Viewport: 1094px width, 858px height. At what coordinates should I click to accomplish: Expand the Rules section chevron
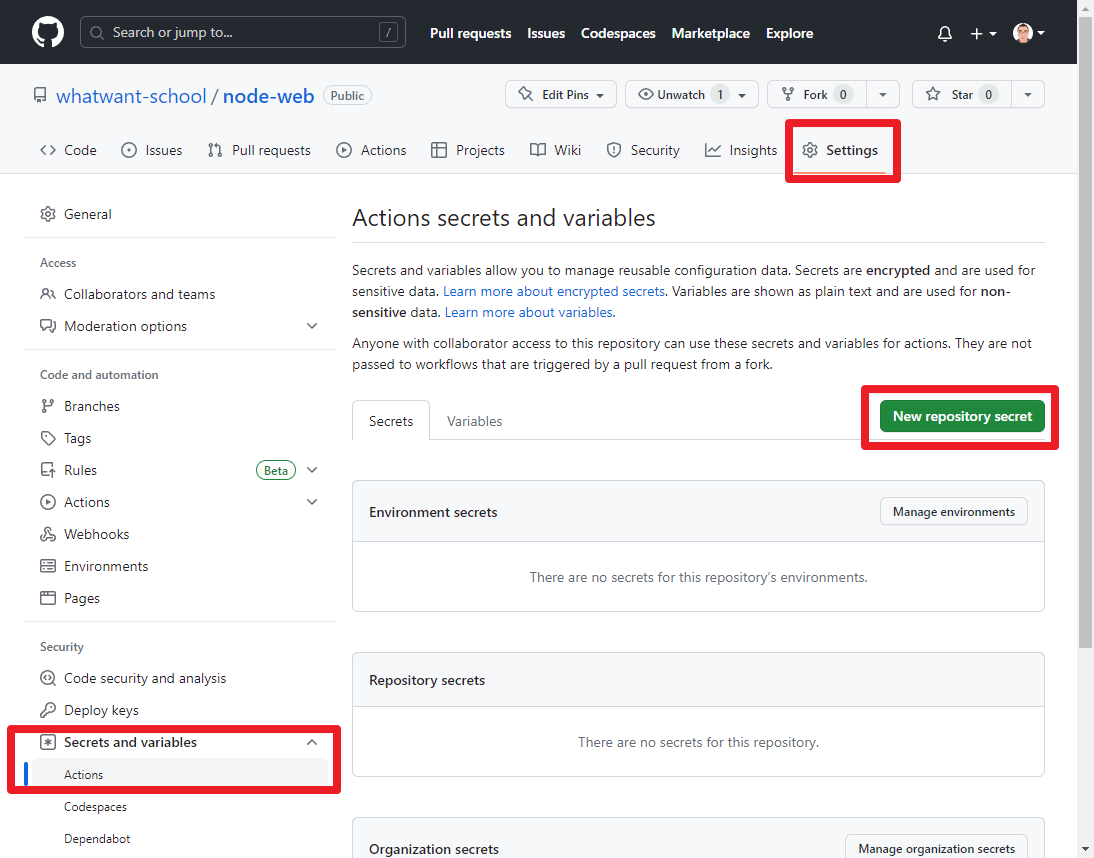[x=312, y=470]
